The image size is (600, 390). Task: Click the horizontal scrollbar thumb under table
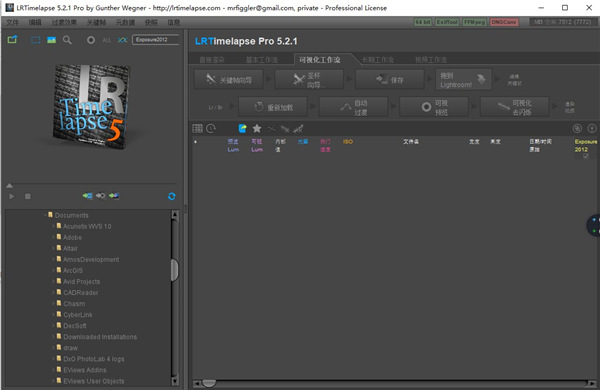[x=209, y=383]
